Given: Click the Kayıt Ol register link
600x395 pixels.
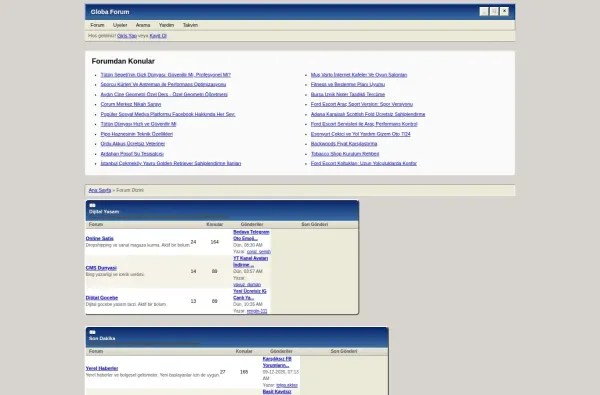Looking at the screenshot, I should pos(158,36).
